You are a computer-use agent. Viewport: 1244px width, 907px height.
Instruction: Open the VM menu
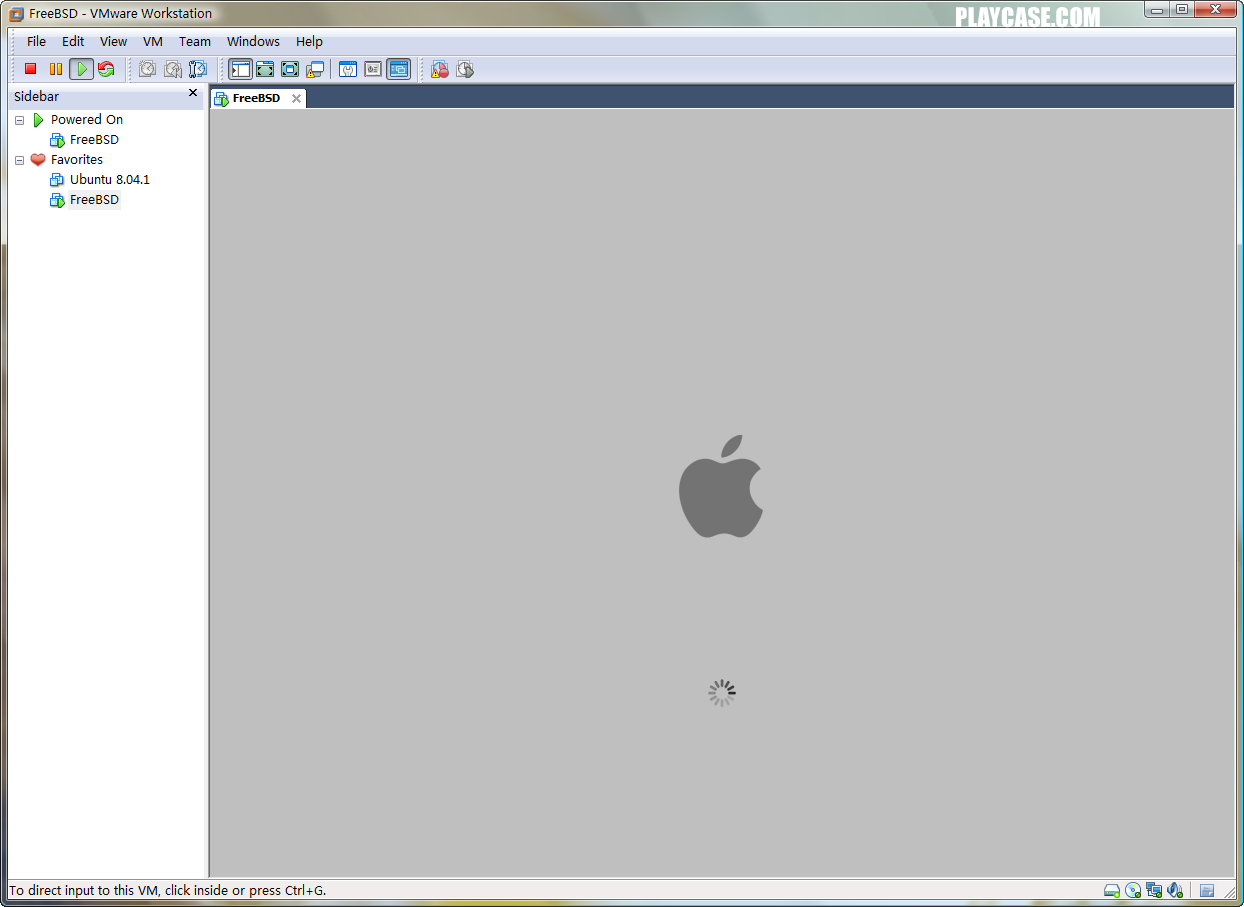pyautogui.click(x=153, y=41)
